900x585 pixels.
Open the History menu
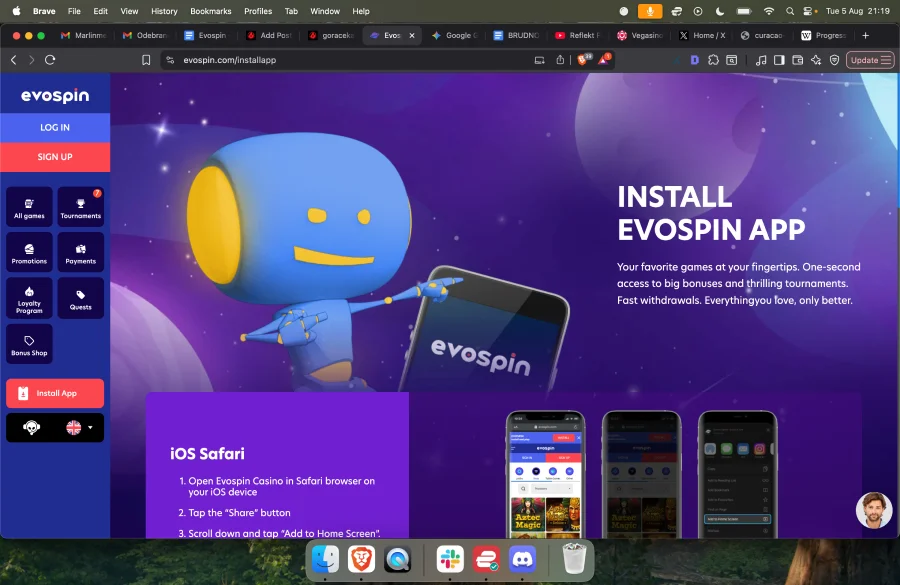[x=164, y=11]
